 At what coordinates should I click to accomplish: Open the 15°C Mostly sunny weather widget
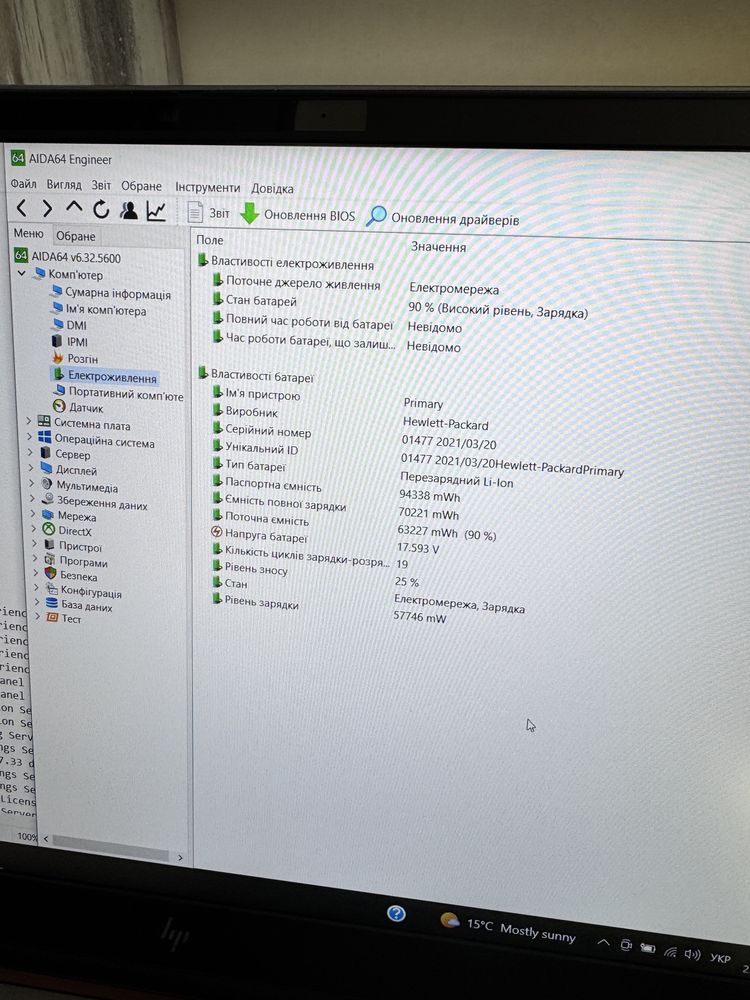click(508, 928)
